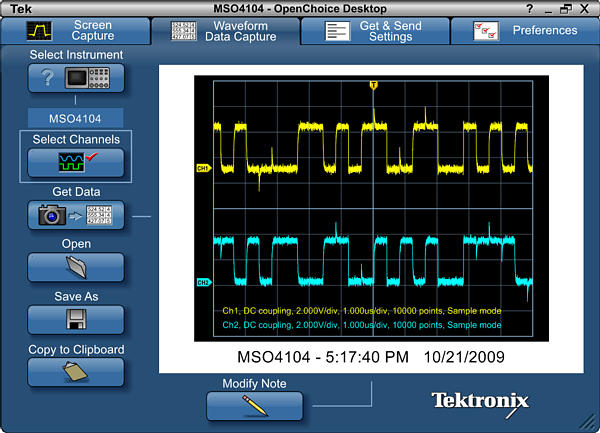Screen dimensions: 600x433
Task: Click the Copy to Clipboard label
Action: click(x=76, y=350)
